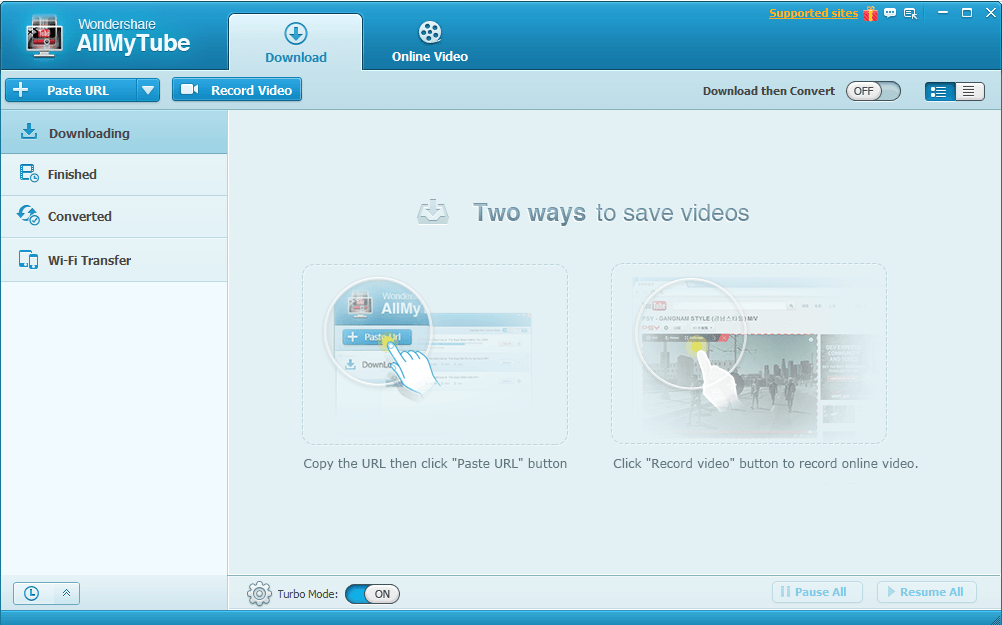The width and height of the screenshot is (1002, 625).
Task: Click the scheduler clock icon
Action: click(x=31, y=594)
